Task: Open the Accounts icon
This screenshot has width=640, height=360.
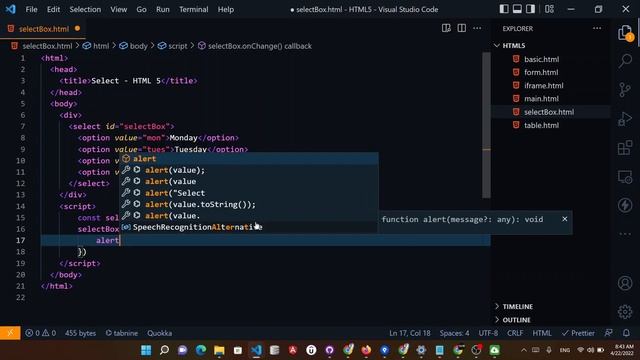Action: [625, 283]
